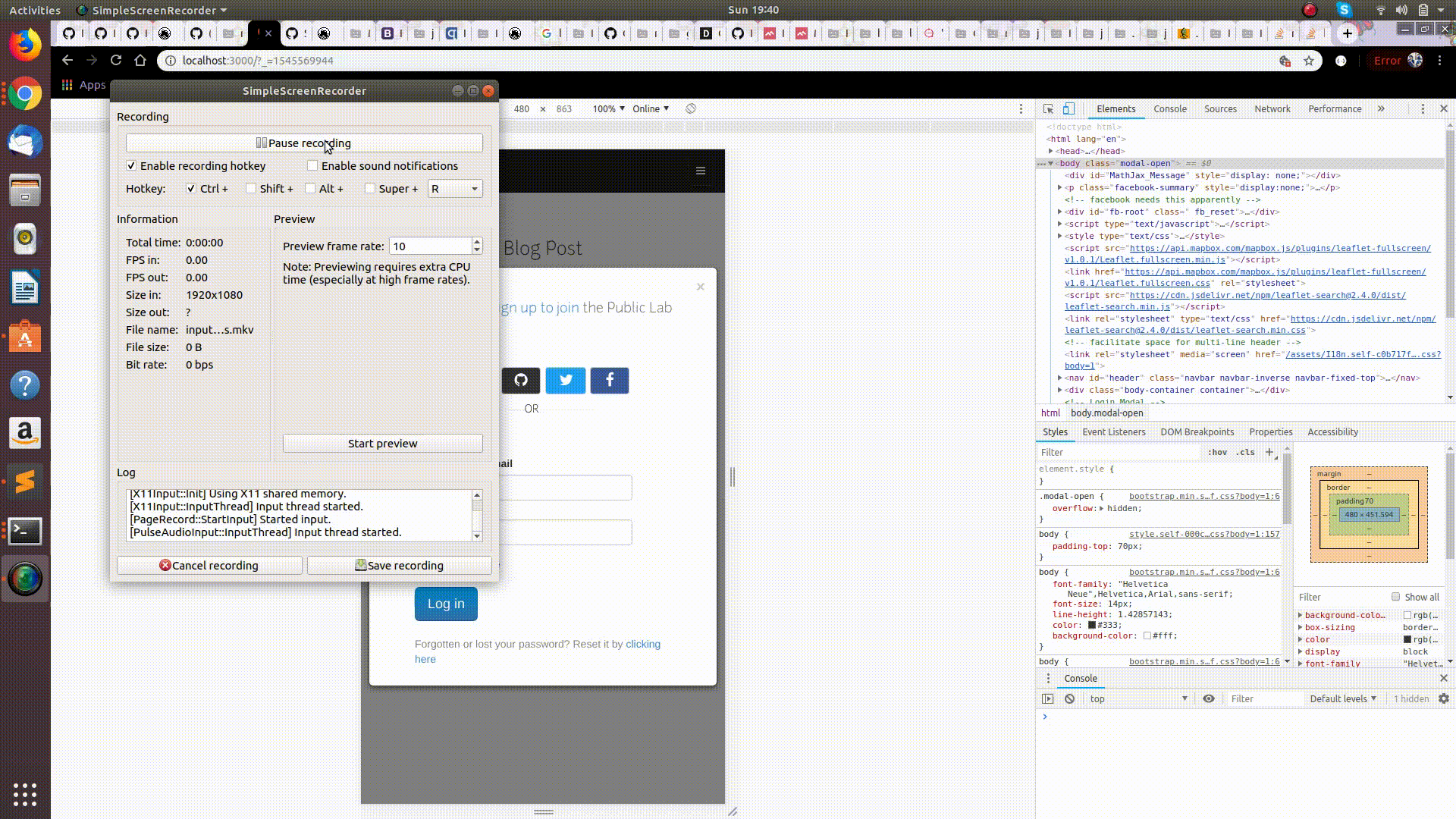1456x819 pixels.
Task: Open console settings via the gear icon
Action: tap(1443, 698)
